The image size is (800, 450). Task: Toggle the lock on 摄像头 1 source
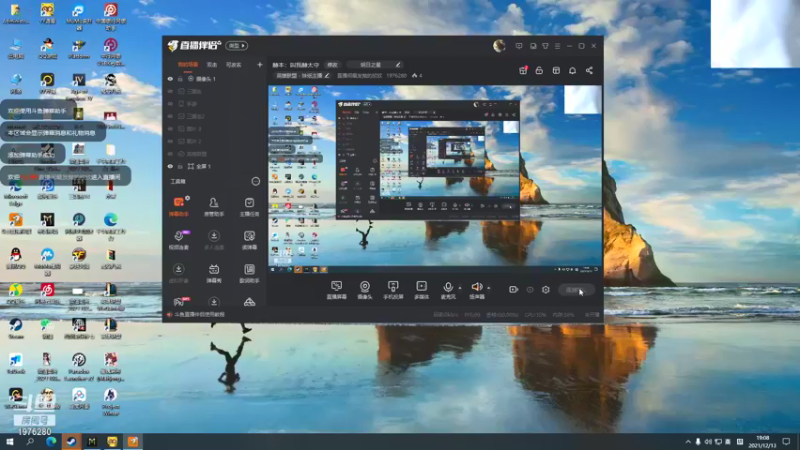point(180,79)
